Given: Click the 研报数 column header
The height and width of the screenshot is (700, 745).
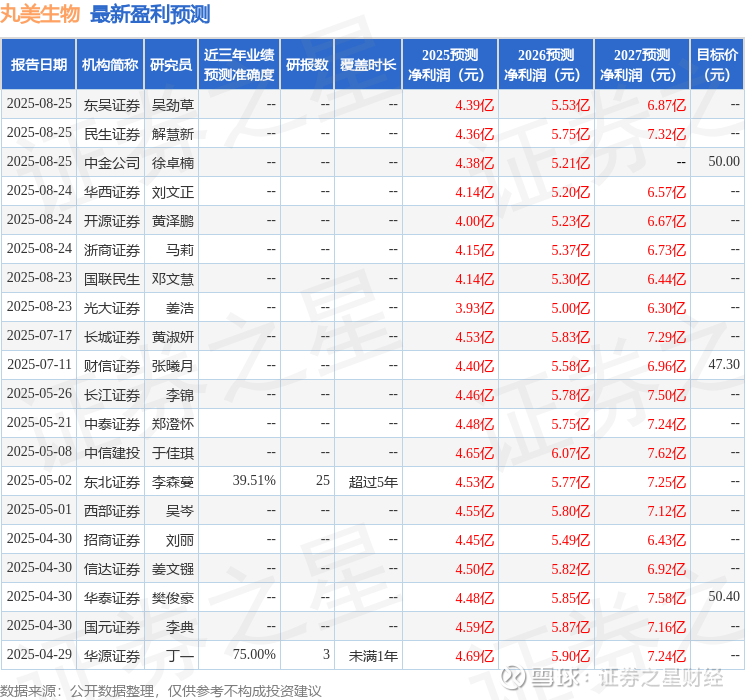Looking at the screenshot, I should point(307,64).
